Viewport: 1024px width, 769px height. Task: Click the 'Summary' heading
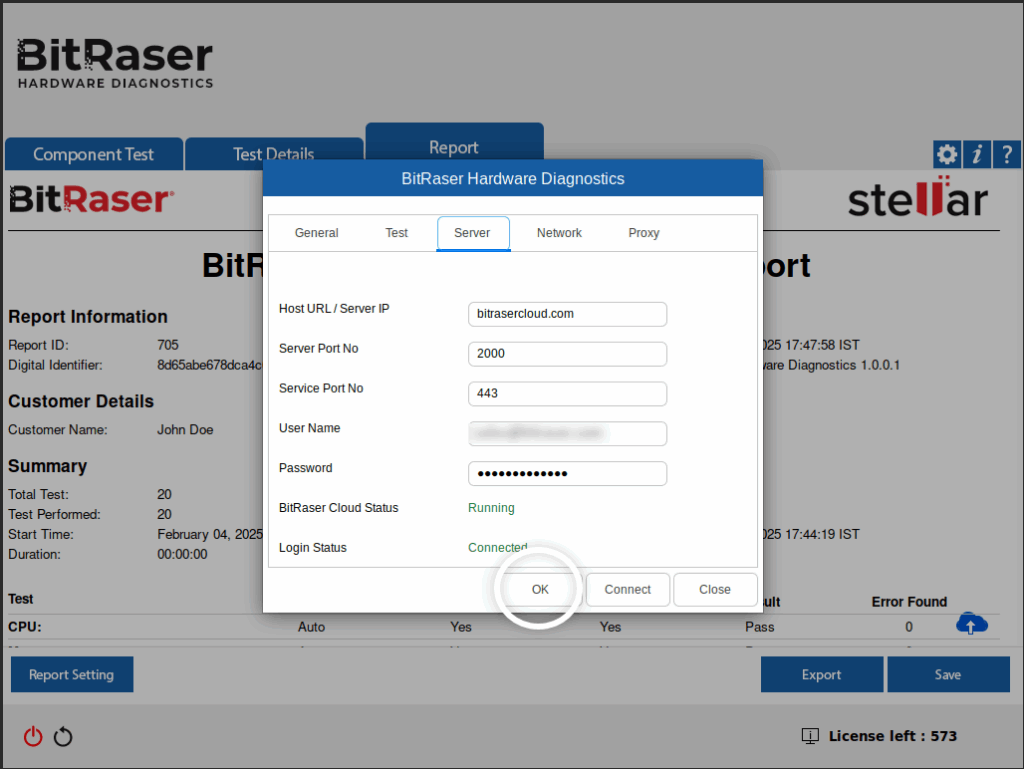48,466
